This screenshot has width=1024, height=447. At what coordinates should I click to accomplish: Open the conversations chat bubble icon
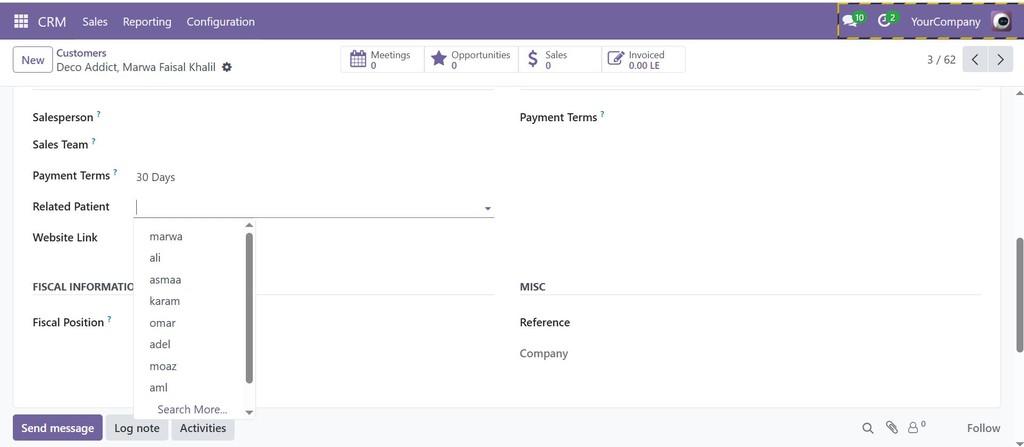coord(850,21)
